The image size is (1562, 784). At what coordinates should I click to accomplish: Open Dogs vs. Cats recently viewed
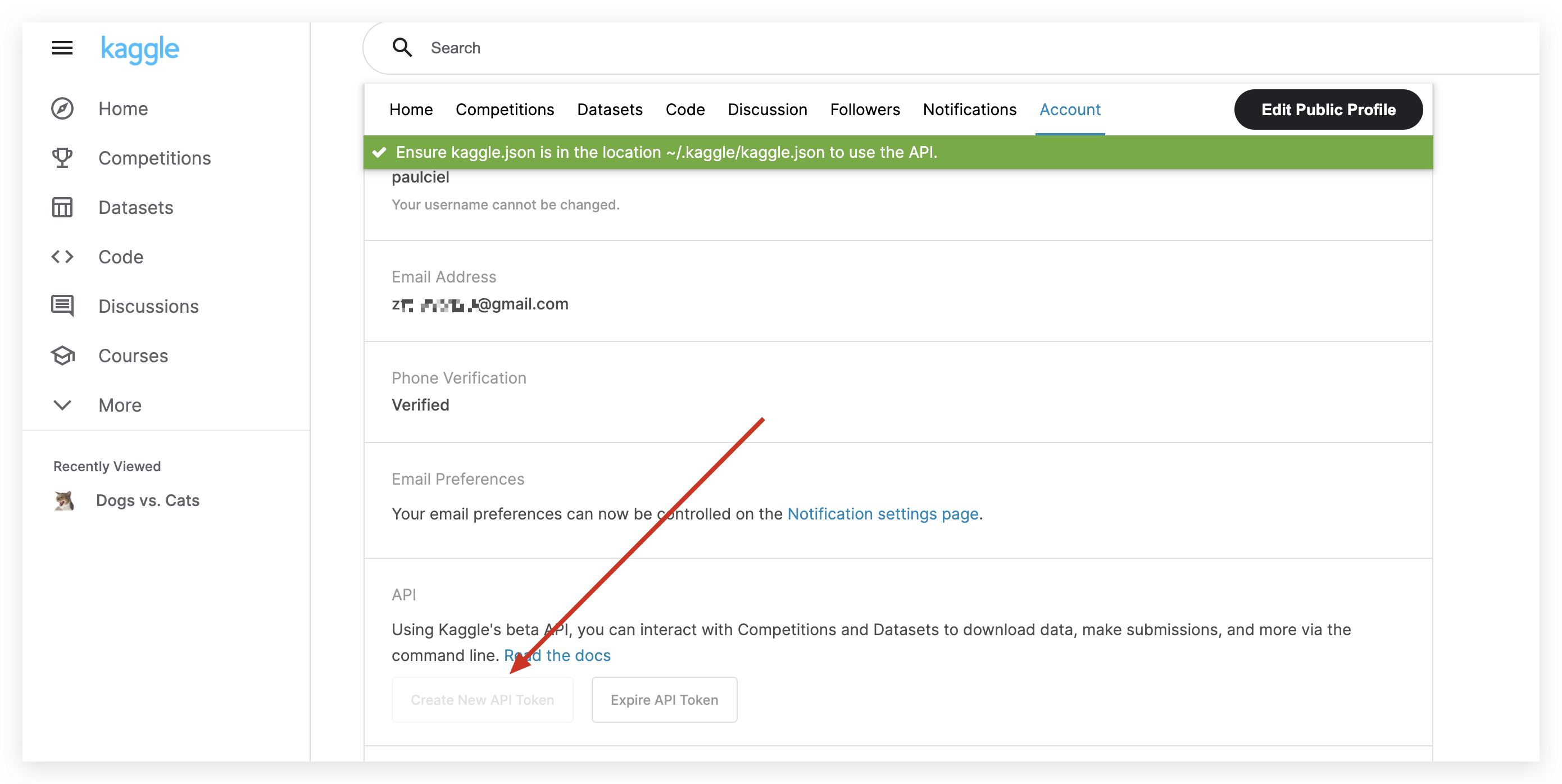(148, 500)
